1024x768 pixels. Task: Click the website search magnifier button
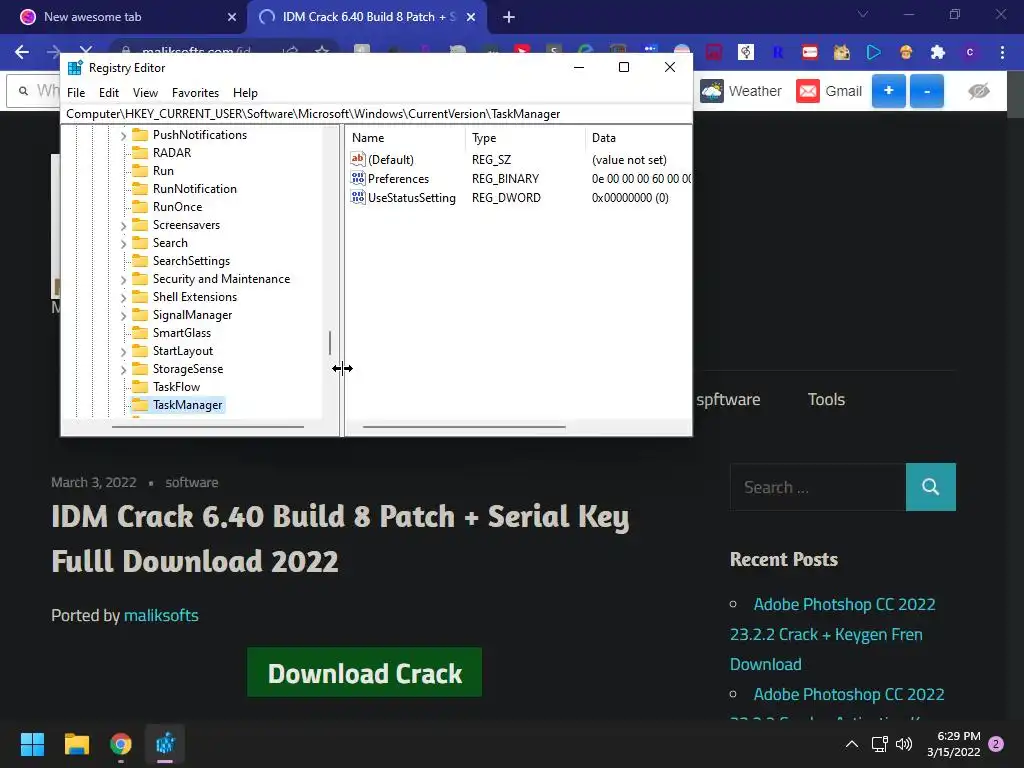pyautogui.click(x=931, y=487)
